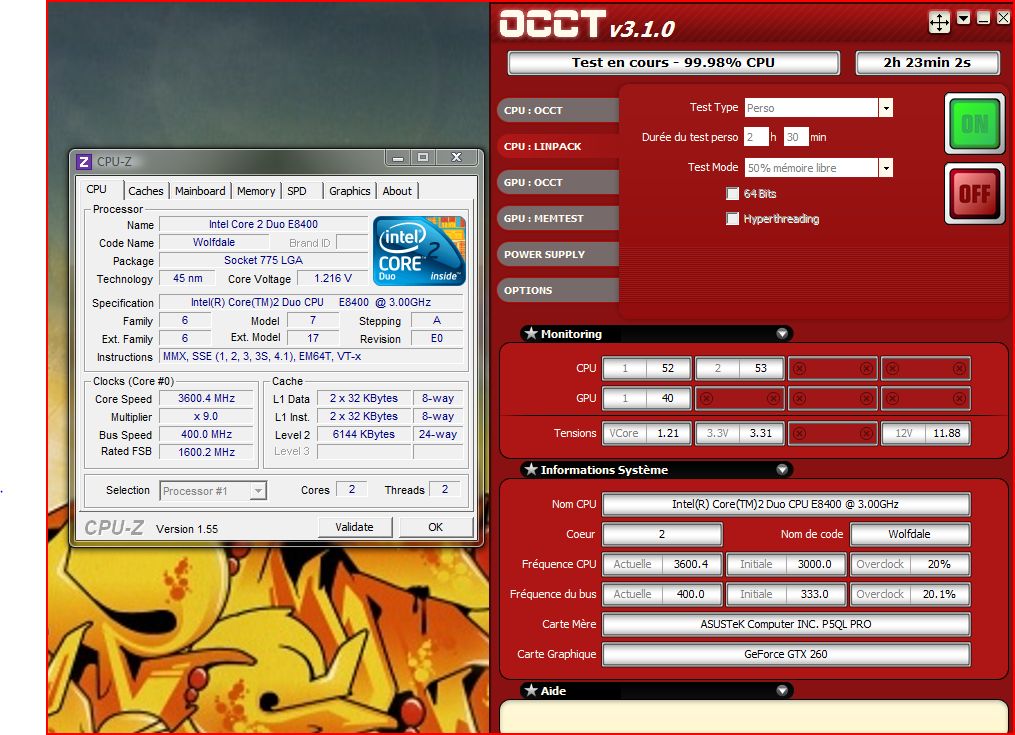Toggle the Hyperthreading checkbox
1015x735 pixels.
coord(733,219)
